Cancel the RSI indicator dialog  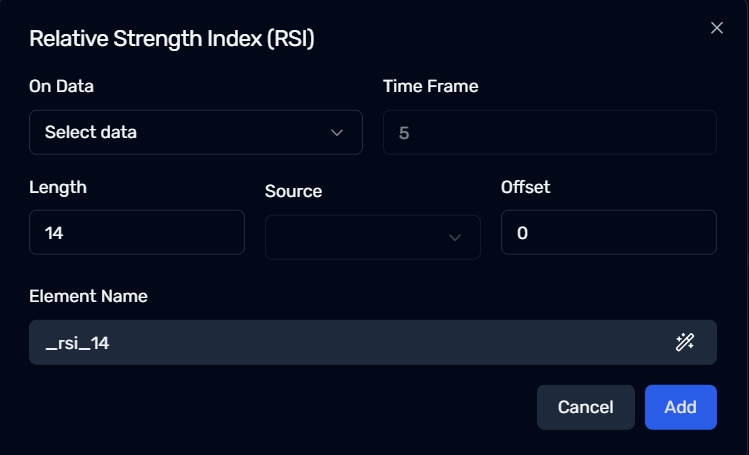click(586, 407)
